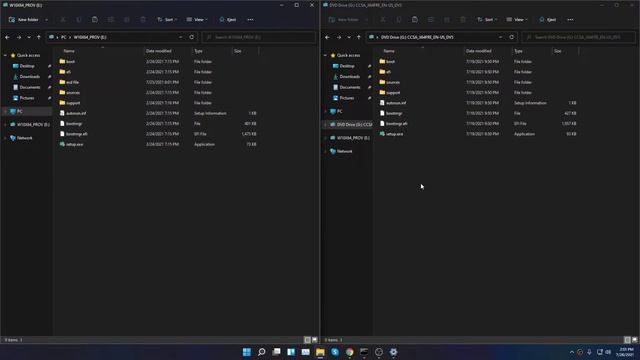The image size is (640, 360).
Task: Expand DVD Drive (G:) in the right window sidebar
Action: [325, 124]
